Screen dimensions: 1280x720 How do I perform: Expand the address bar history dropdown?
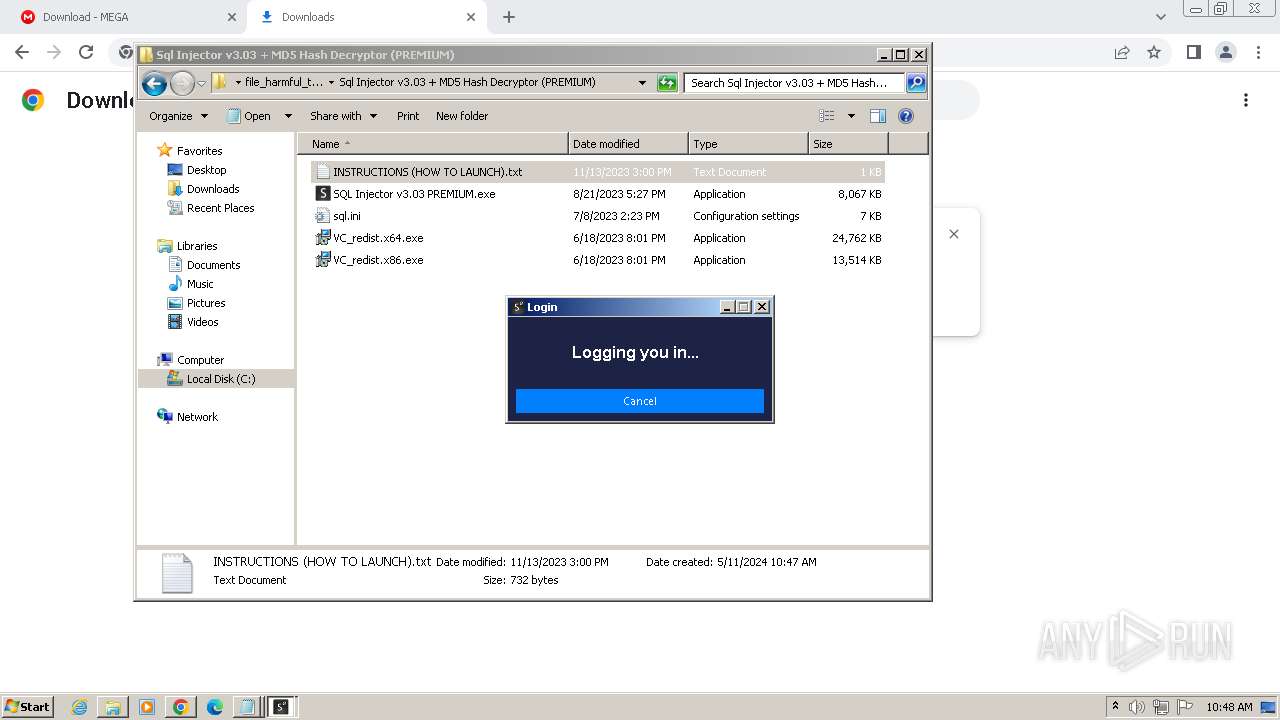pos(642,83)
